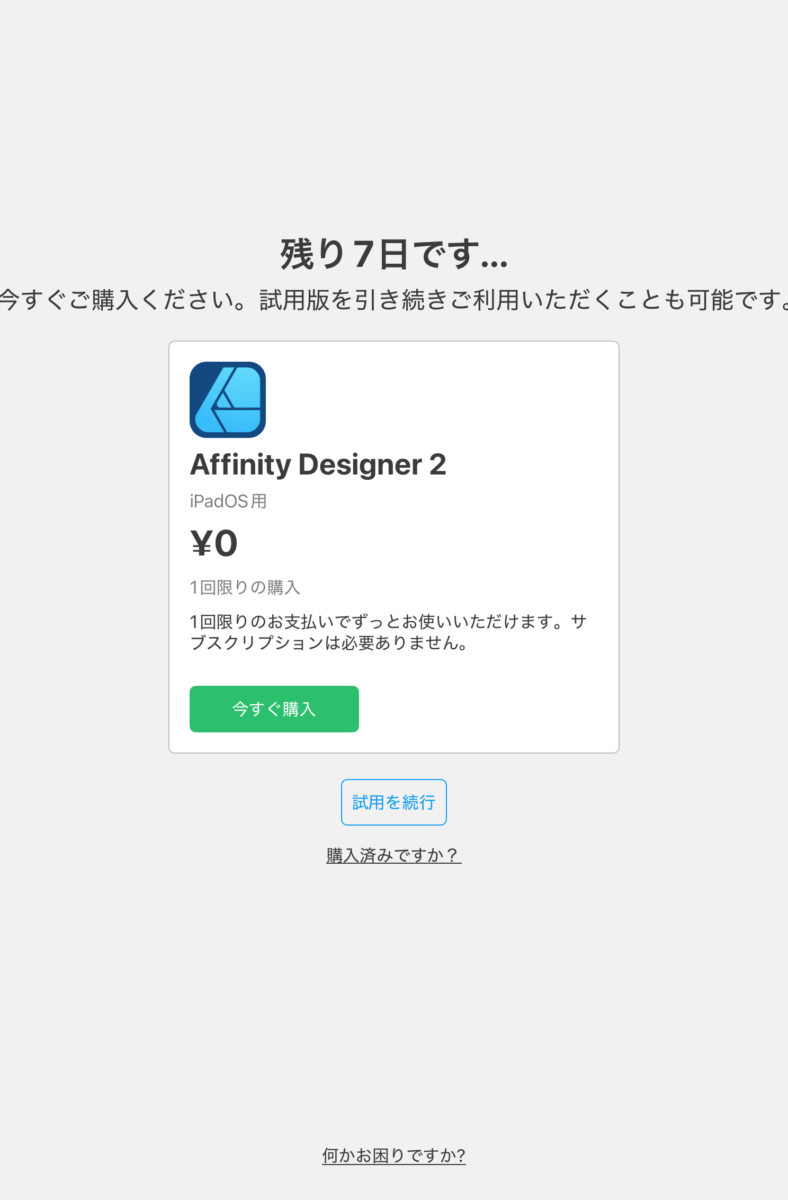Click the empty card area beside 今すぐ購入
This screenshot has width=788, height=1200.
click(x=490, y=709)
